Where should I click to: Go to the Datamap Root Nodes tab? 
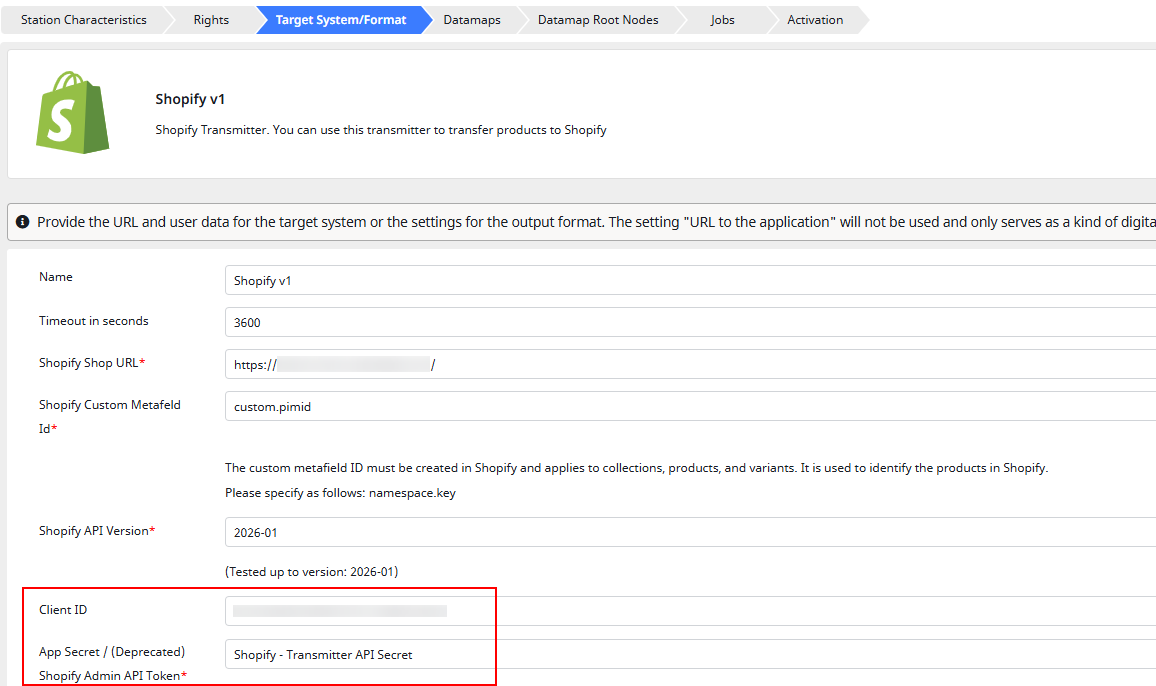(x=598, y=19)
